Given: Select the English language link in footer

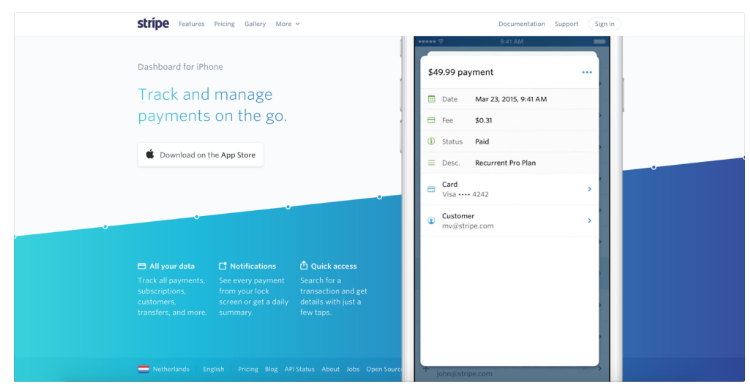Looking at the screenshot, I should point(213,369).
